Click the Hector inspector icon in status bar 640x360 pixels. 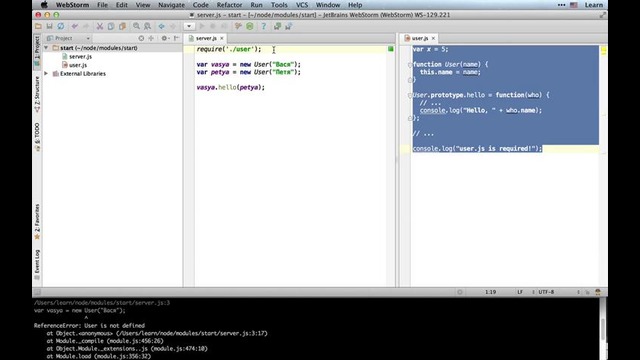(598, 292)
